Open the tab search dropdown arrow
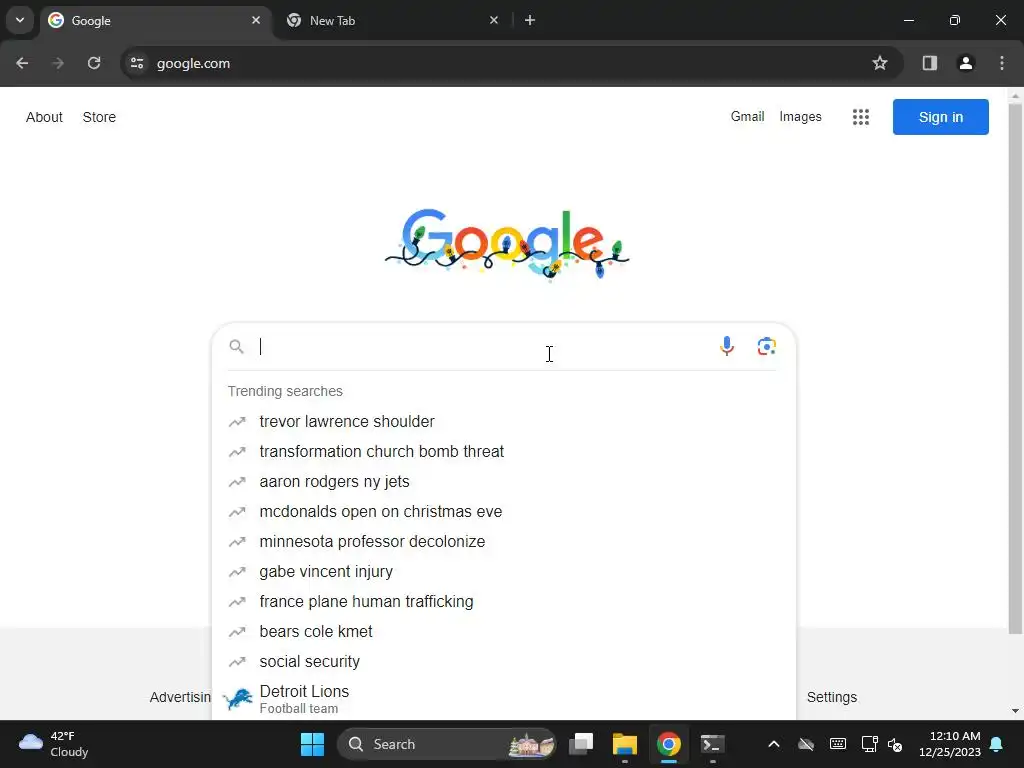 (x=20, y=20)
